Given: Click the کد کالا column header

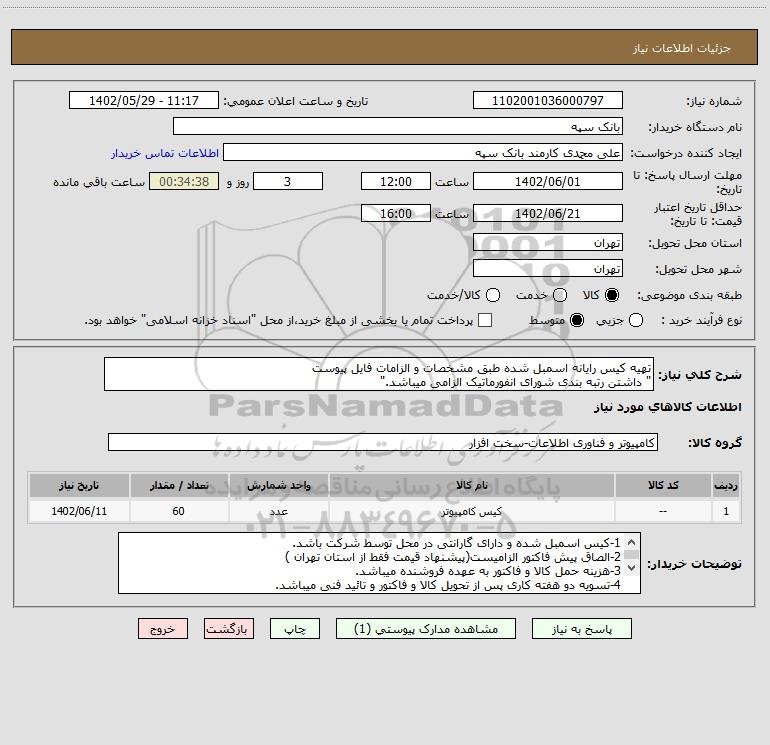Looking at the screenshot, I should (x=663, y=486).
